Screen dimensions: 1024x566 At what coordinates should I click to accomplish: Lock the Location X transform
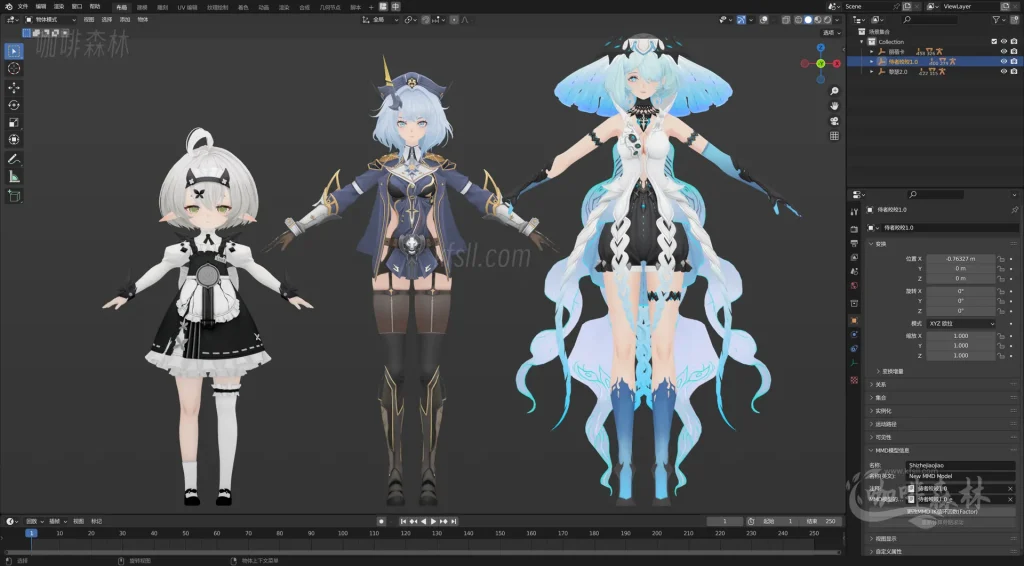pos(1000,259)
